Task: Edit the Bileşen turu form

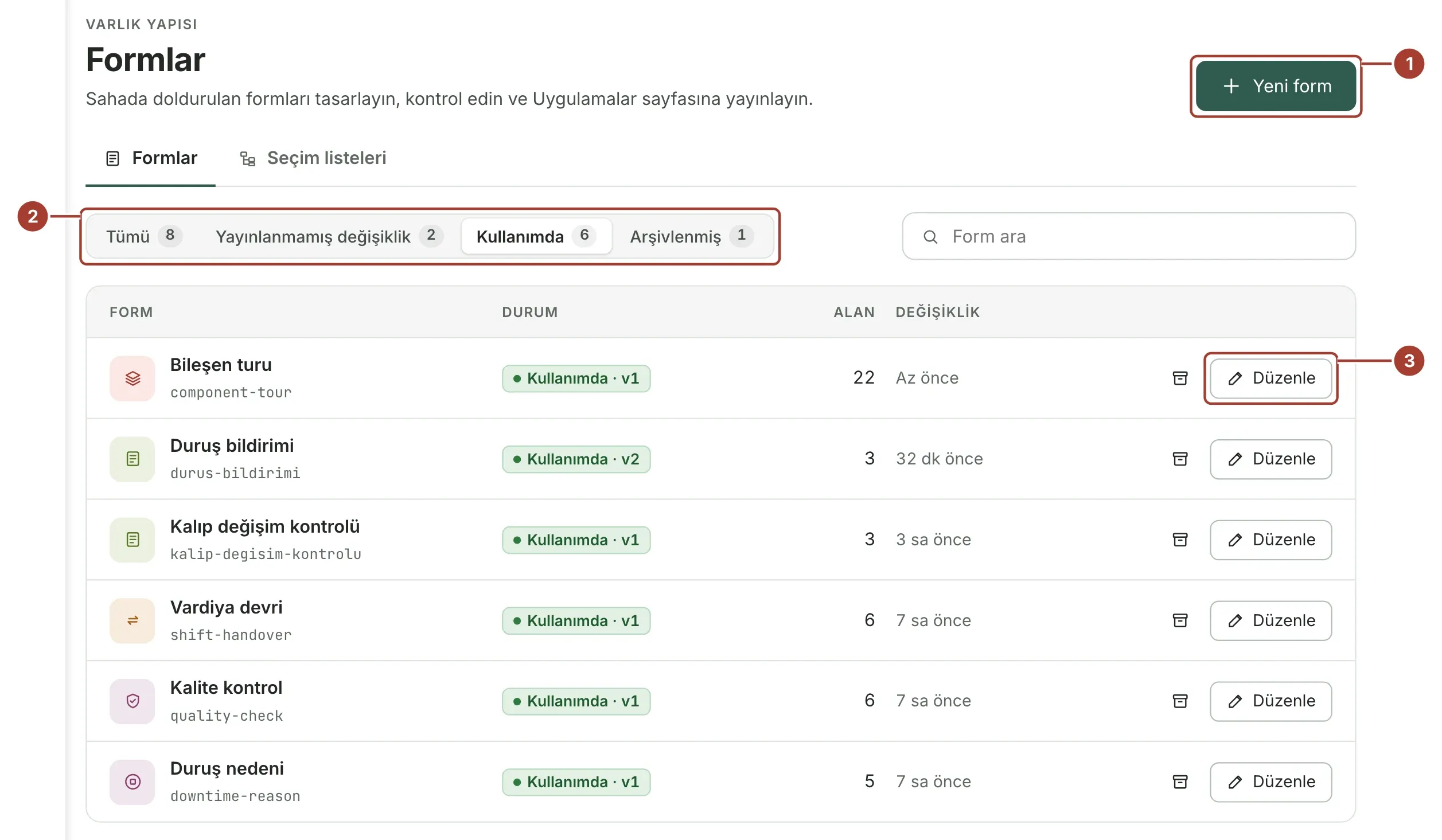Action: point(1270,378)
